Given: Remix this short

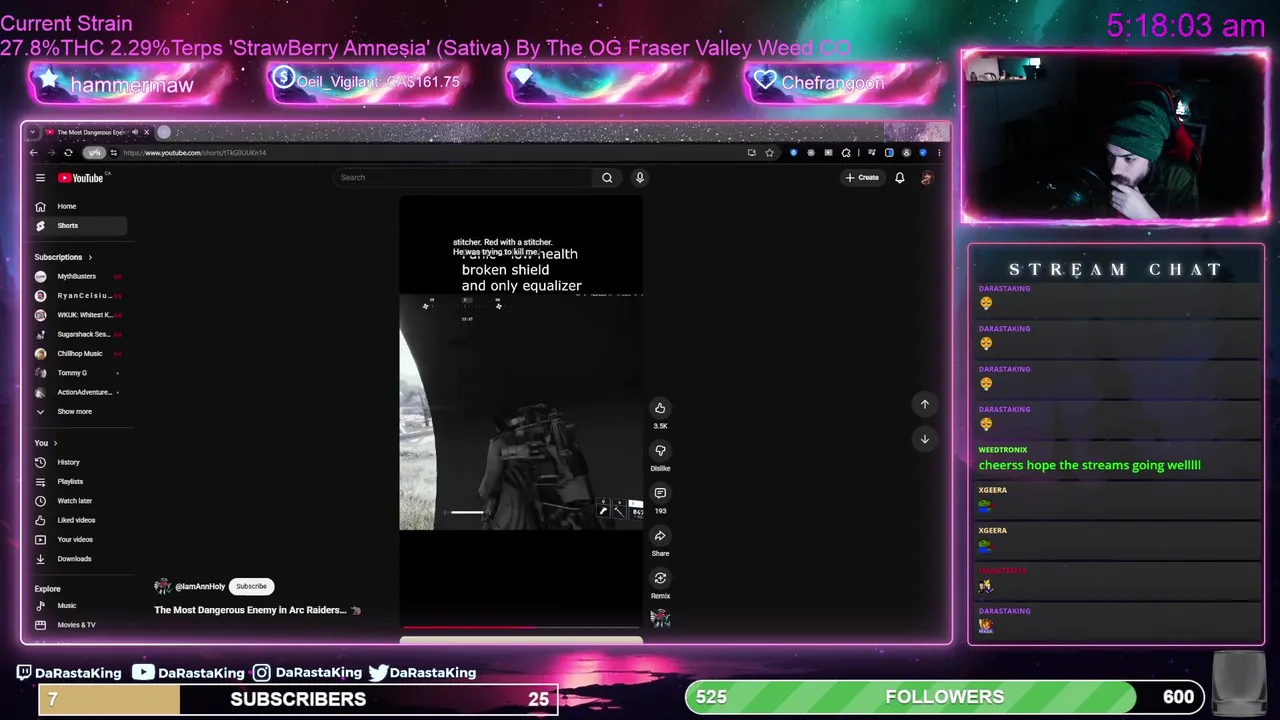Looking at the screenshot, I should (660, 578).
